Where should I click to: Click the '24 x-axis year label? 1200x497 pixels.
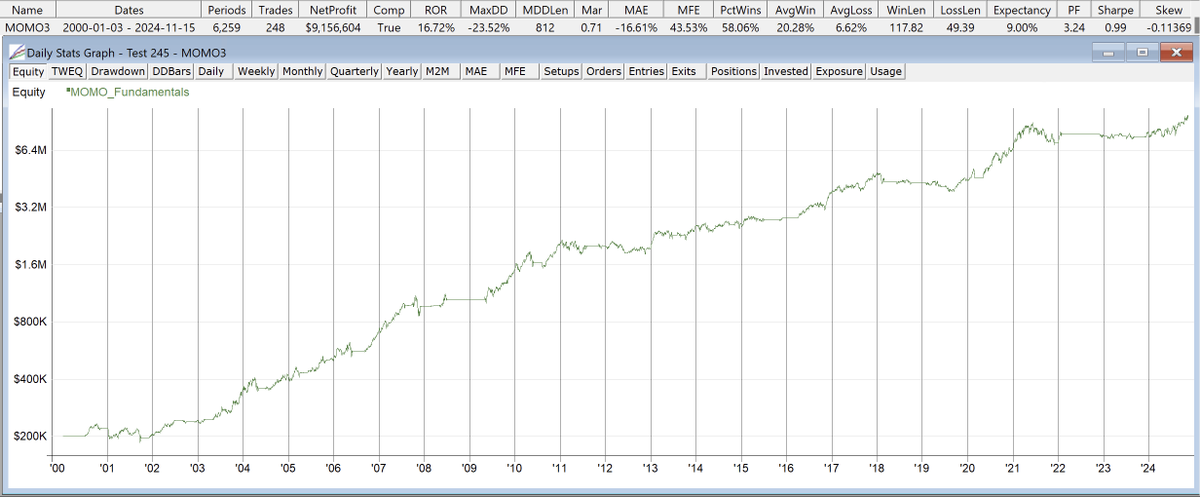pos(1148,467)
